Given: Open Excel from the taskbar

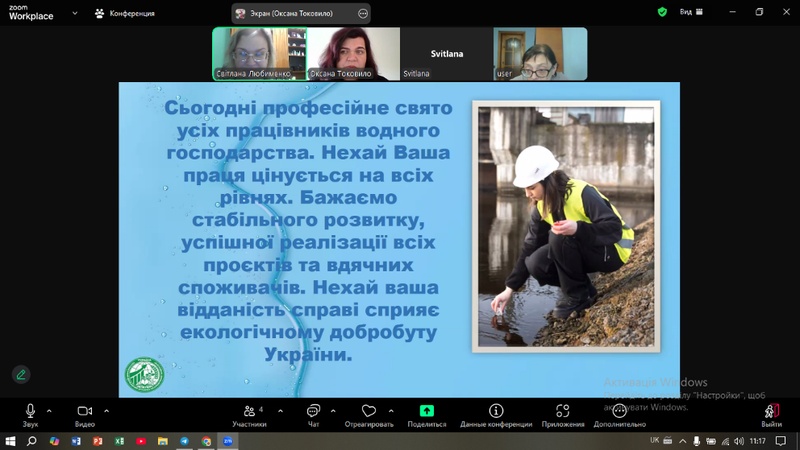Looking at the screenshot, I should point(119,441).
